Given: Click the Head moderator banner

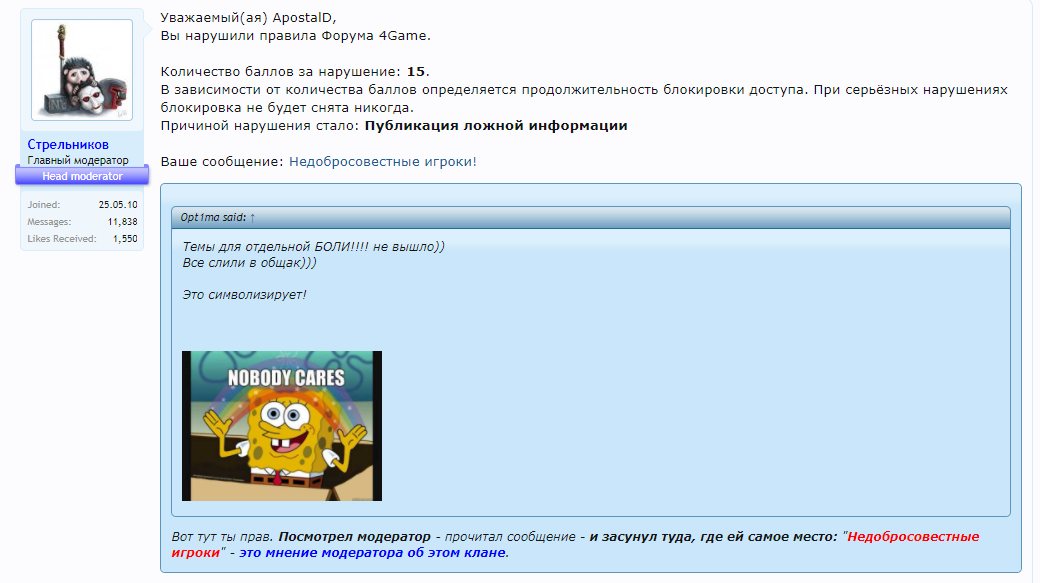Looking at the screenshot, I should (x=82, y=176).
